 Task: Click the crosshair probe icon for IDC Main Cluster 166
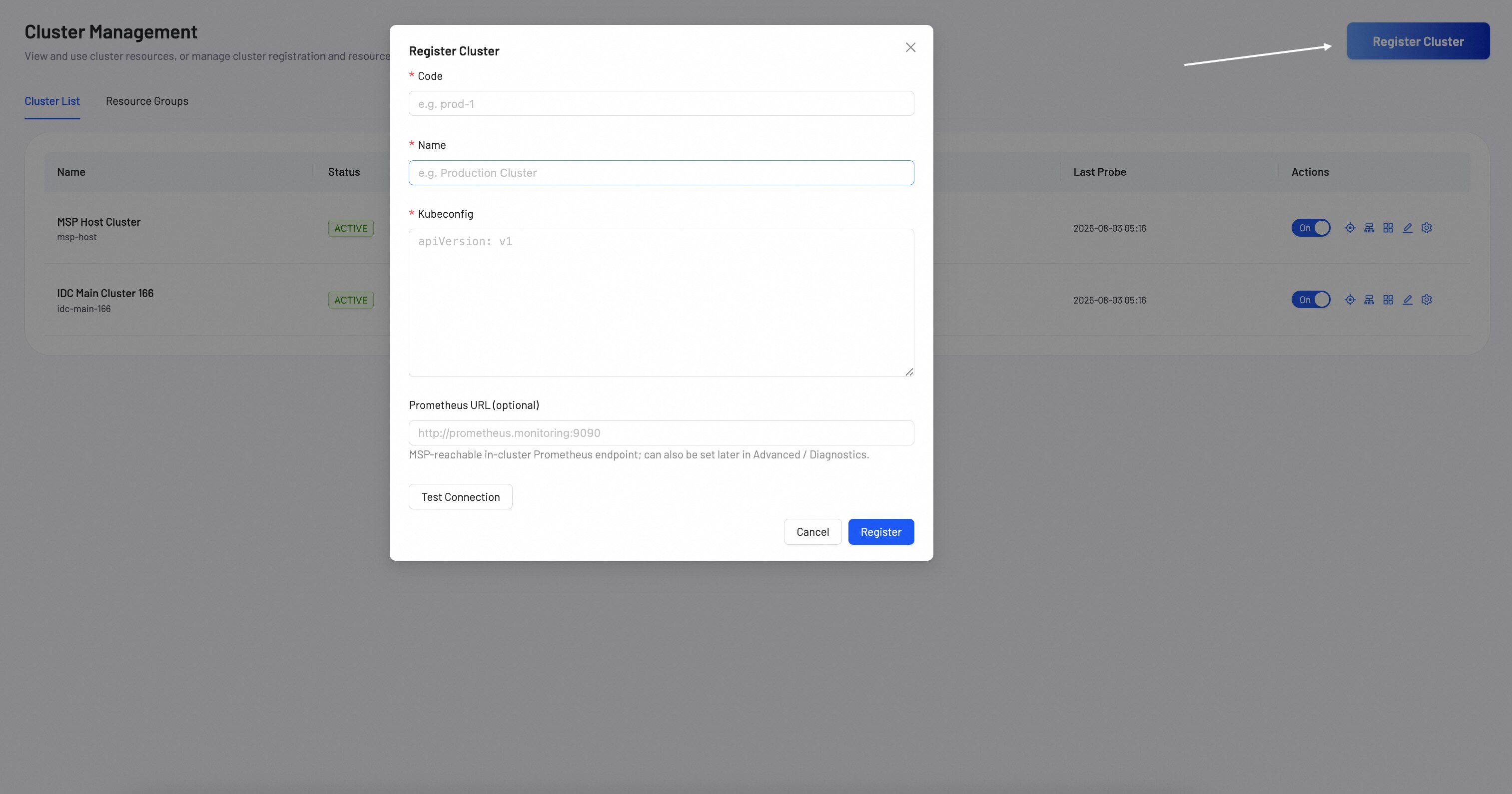(x=1350, y=300)
